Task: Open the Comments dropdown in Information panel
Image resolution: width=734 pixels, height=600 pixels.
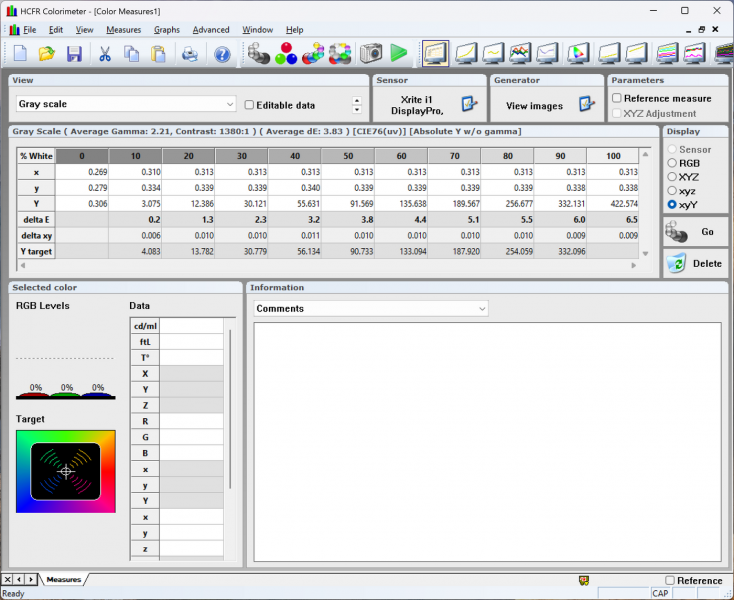Action: [x=481, y=309]
